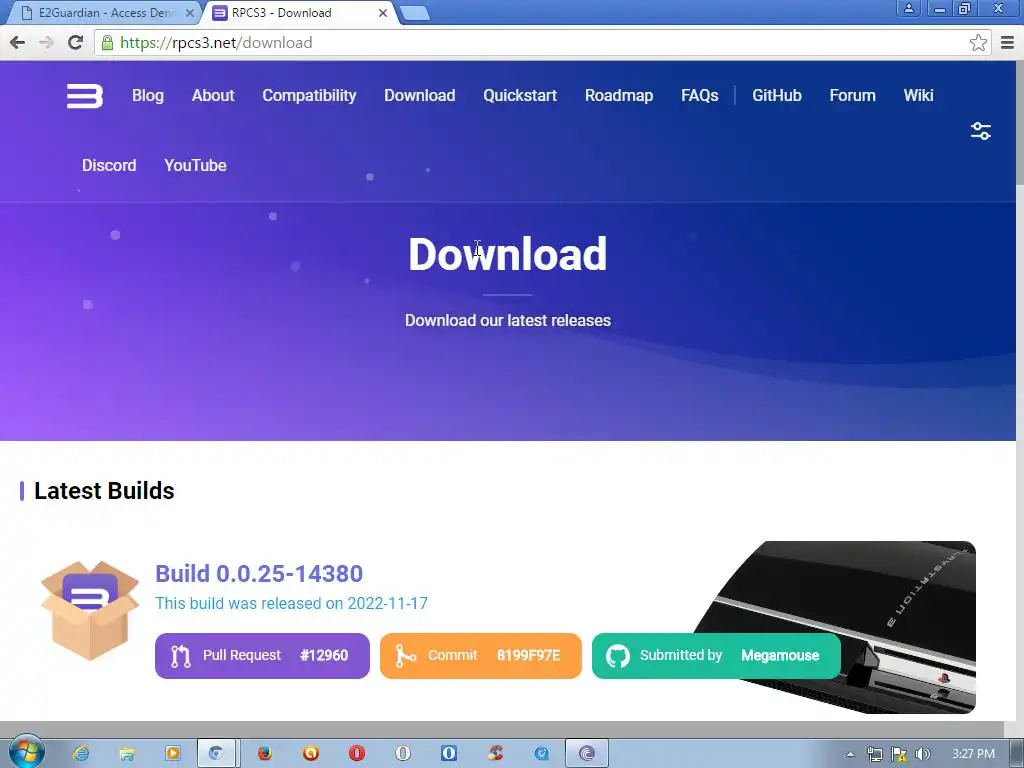Show hidden tray icons arrow
This screenshot has width=1024, height=768.
(x=850, y=755)
